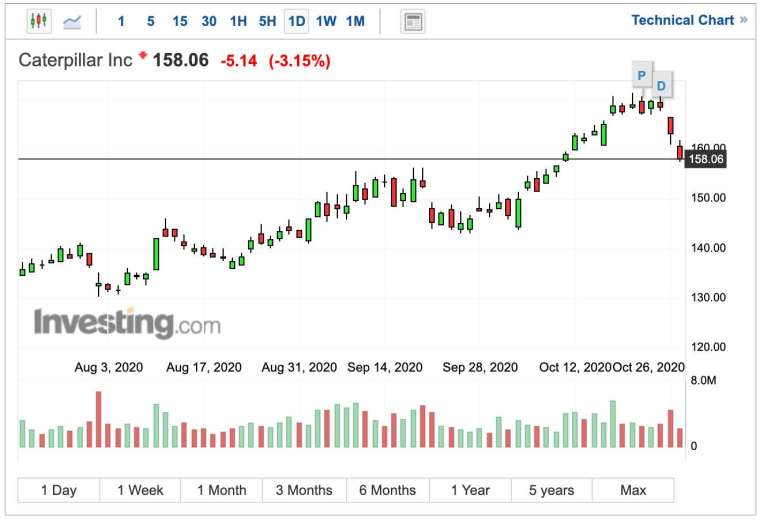The width and height of the screenshot is (760, 522).
Task: Show the 3 Months range
Action: pos(304,490)
